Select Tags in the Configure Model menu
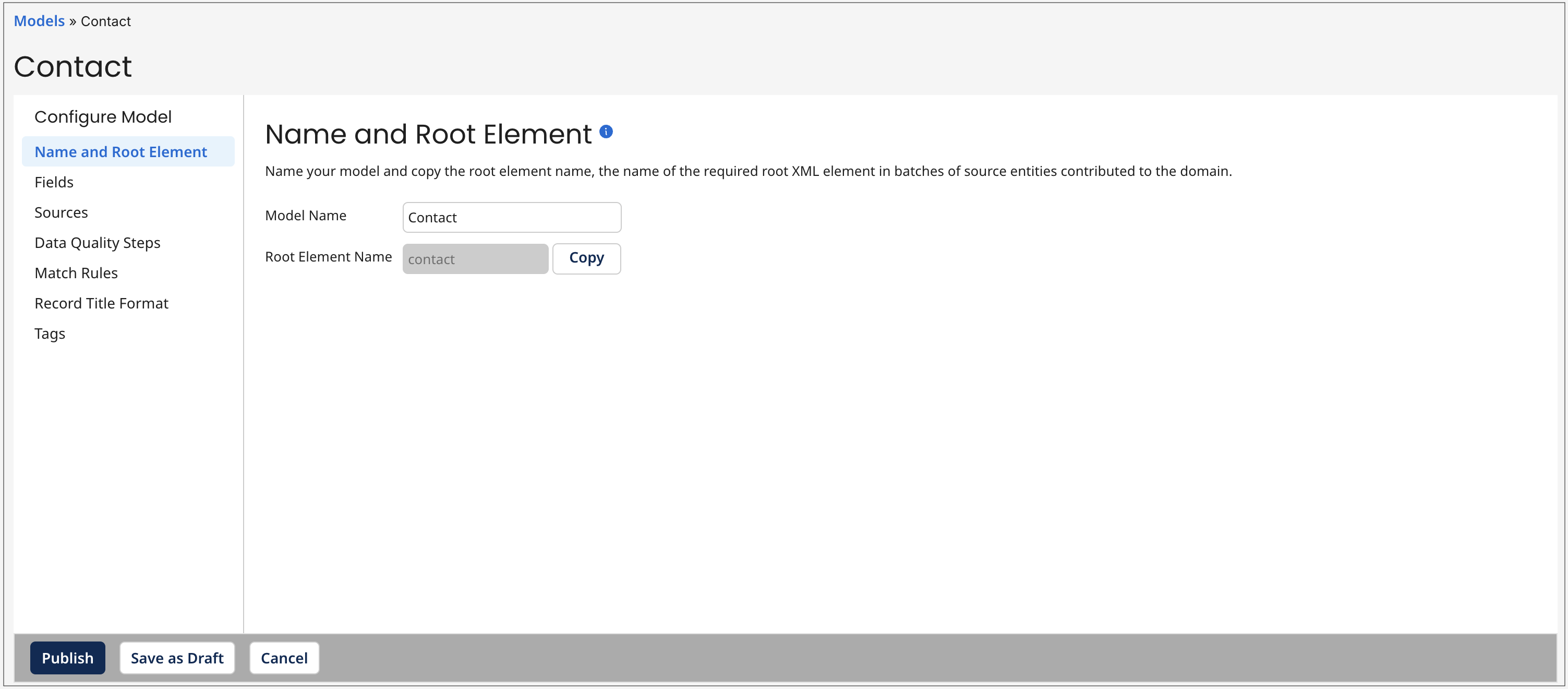The height and width of the screenshot is (689, 1568). (50, 333)
